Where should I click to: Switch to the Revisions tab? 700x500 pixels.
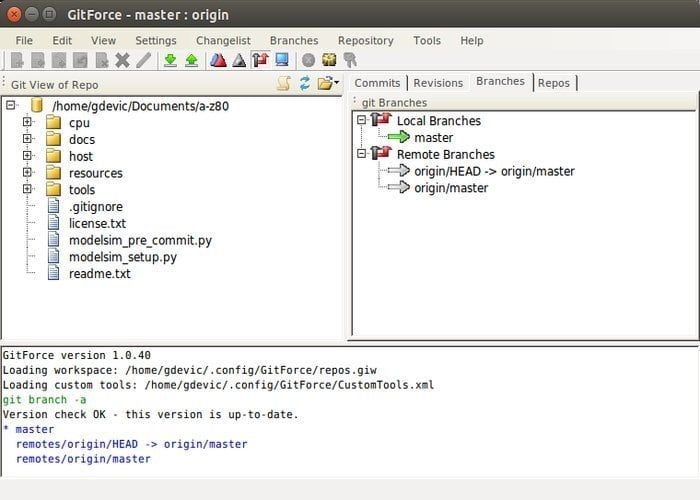click(438, 83)
